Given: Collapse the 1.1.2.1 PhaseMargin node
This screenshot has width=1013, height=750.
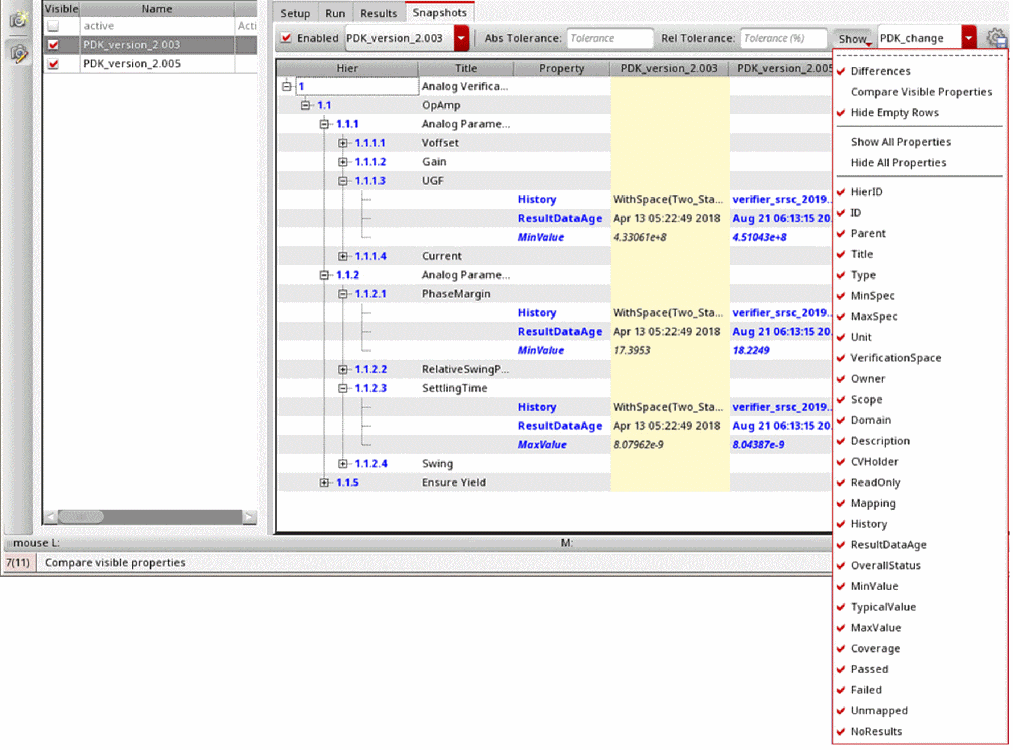Looking at the screenshot, I should (x=343, y=294).
